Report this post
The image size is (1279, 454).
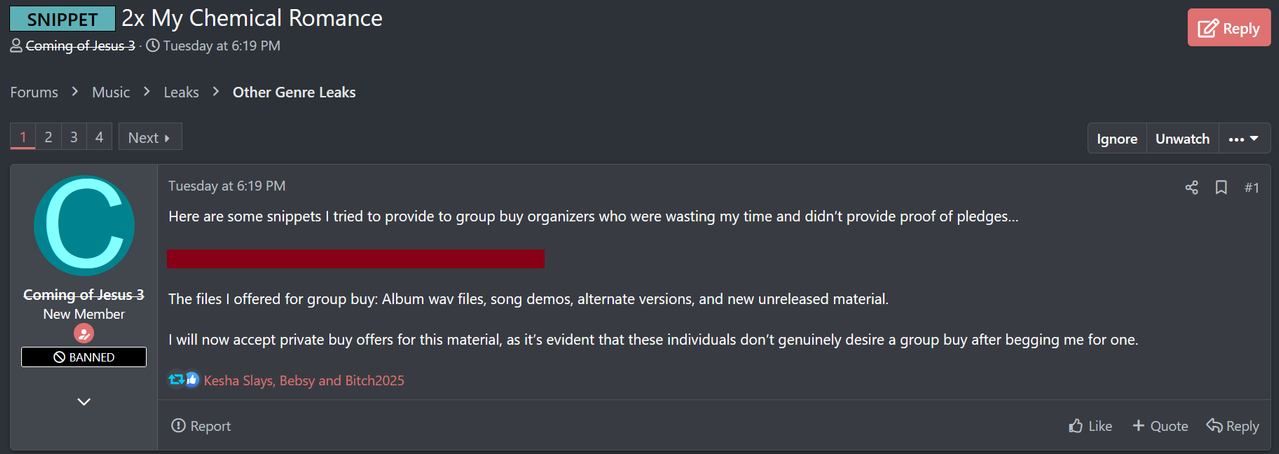pyautogui.click(x=201, y=426)
